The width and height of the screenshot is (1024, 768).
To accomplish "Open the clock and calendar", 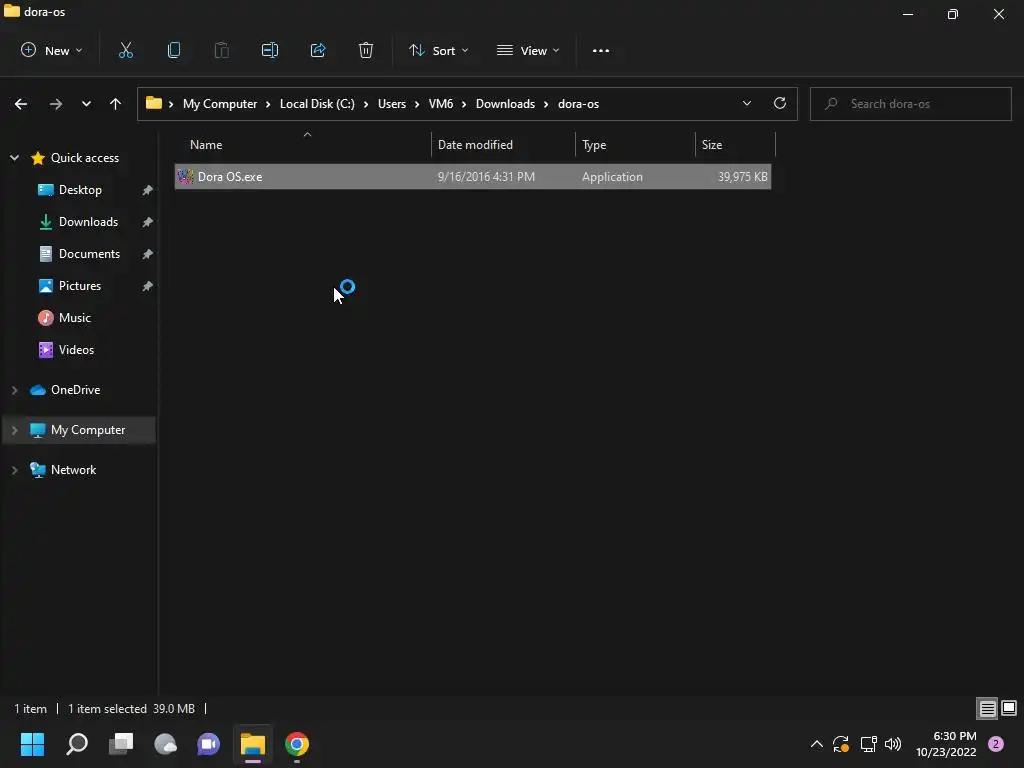I will coord(946,744).
